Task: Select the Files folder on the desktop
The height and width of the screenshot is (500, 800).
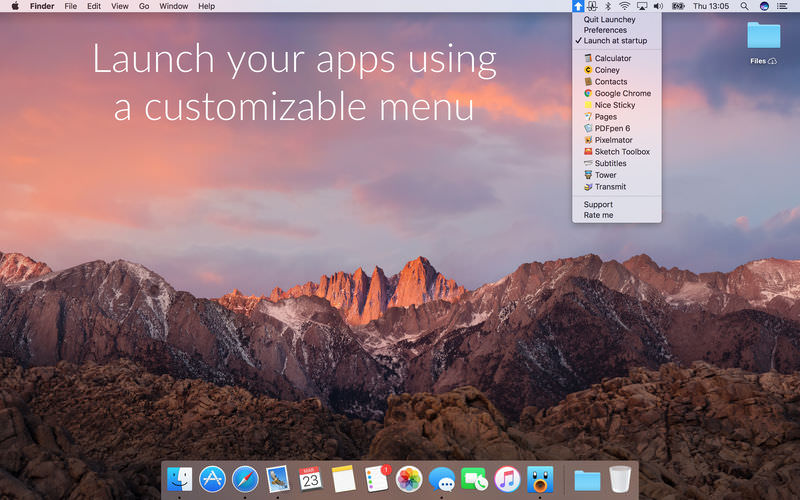Action: [x=764, y=36]
